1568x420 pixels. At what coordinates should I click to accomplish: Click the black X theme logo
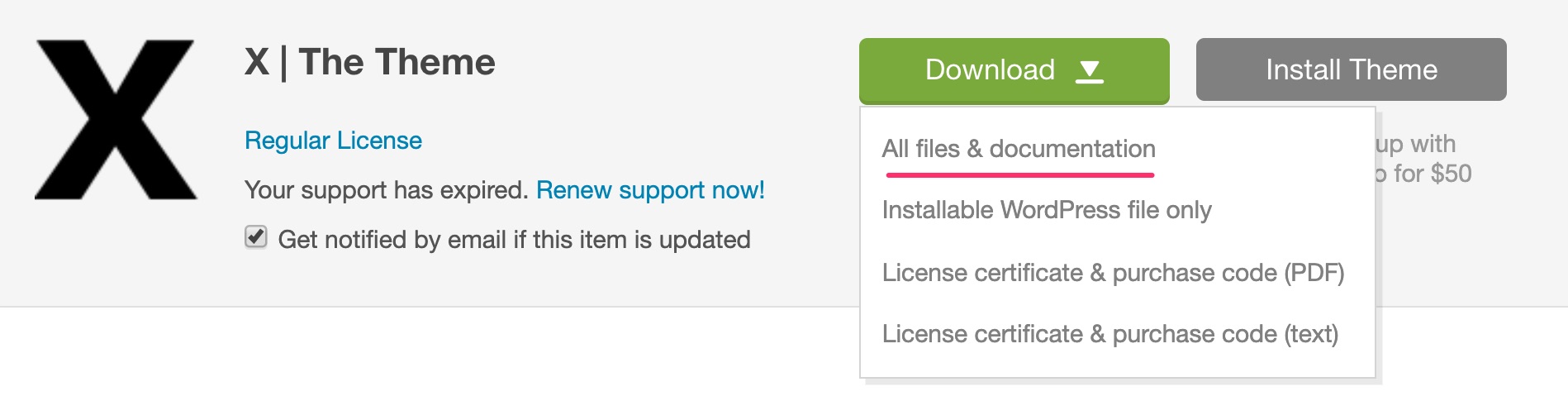click(116, 119)
